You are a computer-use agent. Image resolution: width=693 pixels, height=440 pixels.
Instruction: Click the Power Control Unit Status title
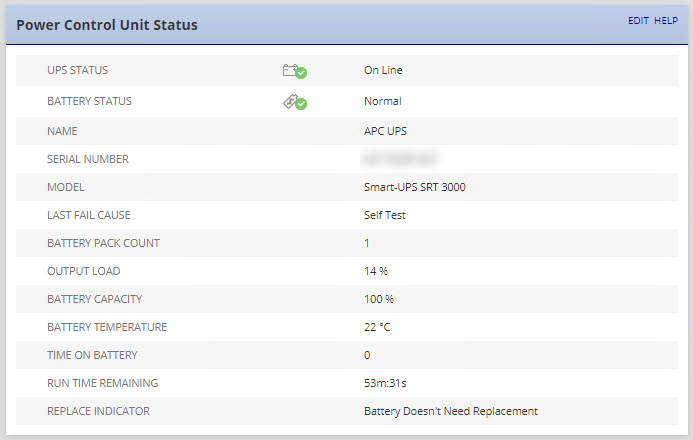click(x=107, y=25)
